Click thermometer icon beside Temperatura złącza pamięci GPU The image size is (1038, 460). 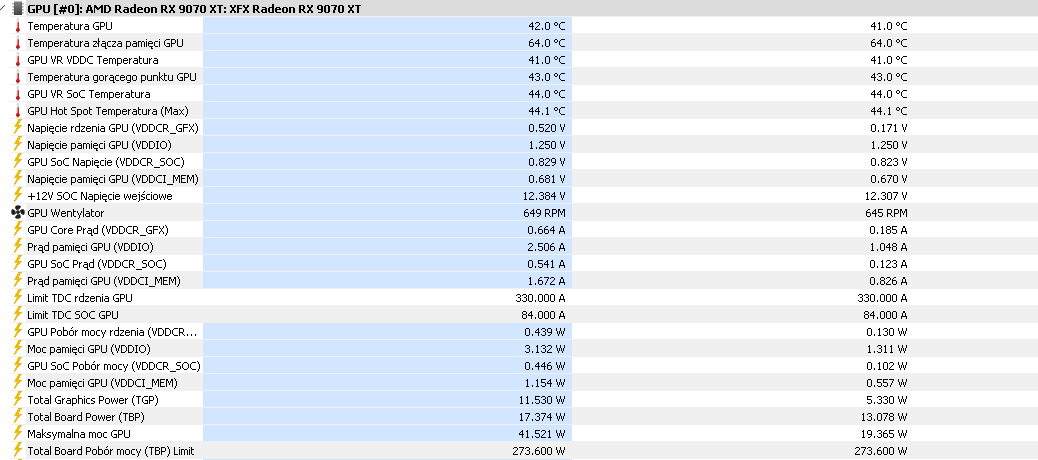[17, 43]
